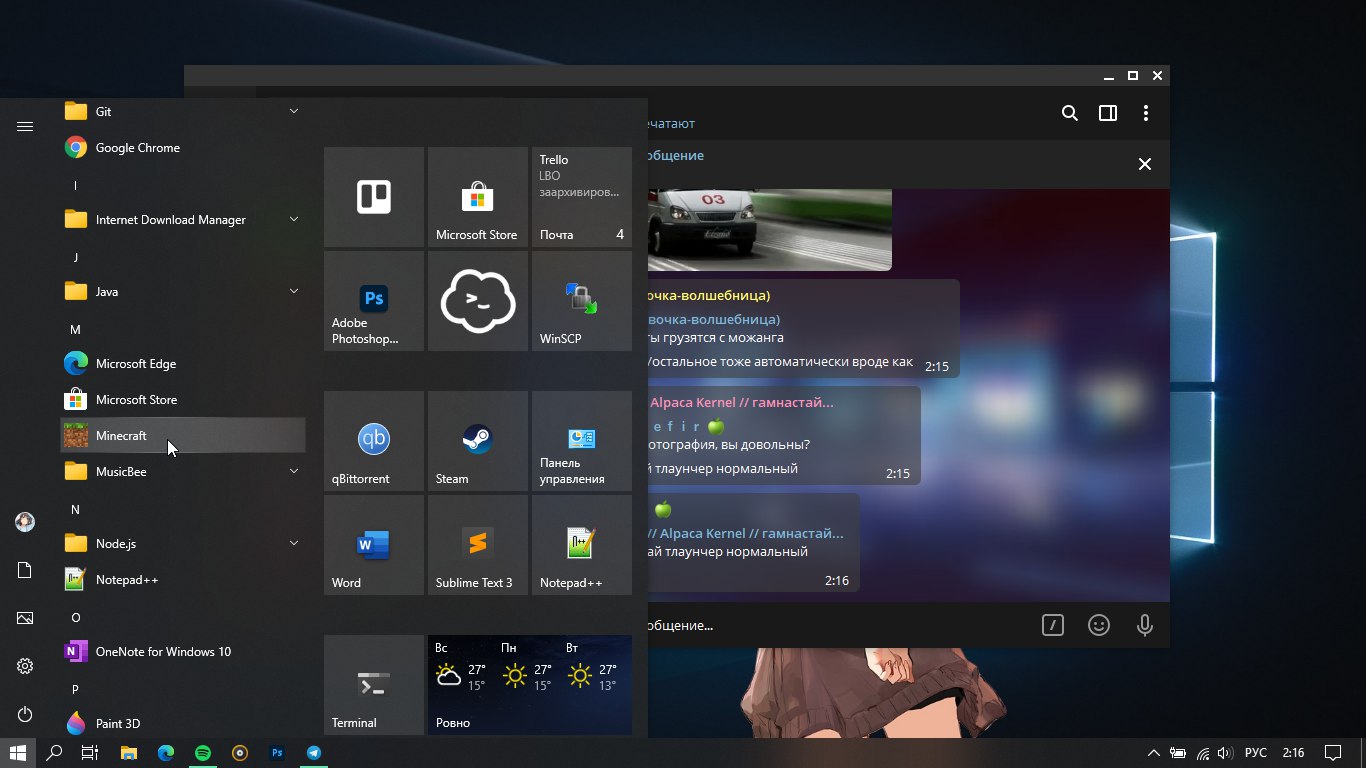
Task: Close the pinned message bar in Telegram
Action: [x=1145, y=164]
